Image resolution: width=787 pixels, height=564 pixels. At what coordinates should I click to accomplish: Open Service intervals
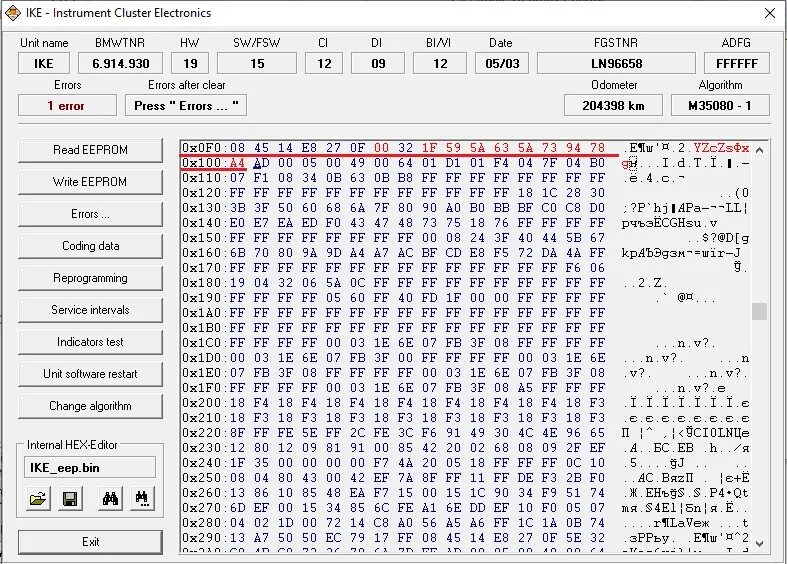(90, 310)
